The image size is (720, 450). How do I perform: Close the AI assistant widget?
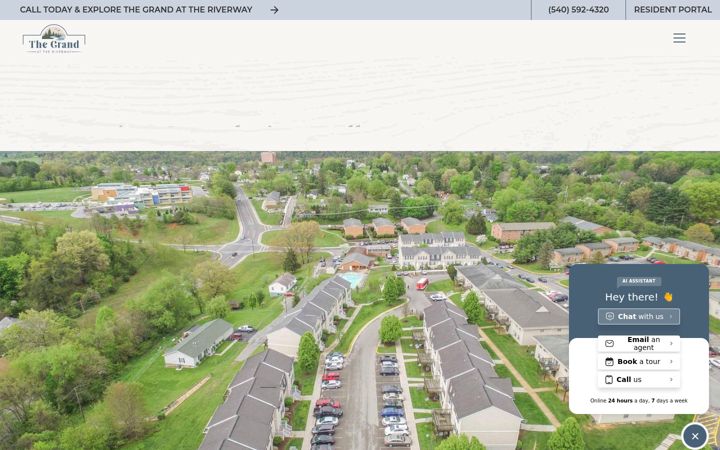point(695,436)
